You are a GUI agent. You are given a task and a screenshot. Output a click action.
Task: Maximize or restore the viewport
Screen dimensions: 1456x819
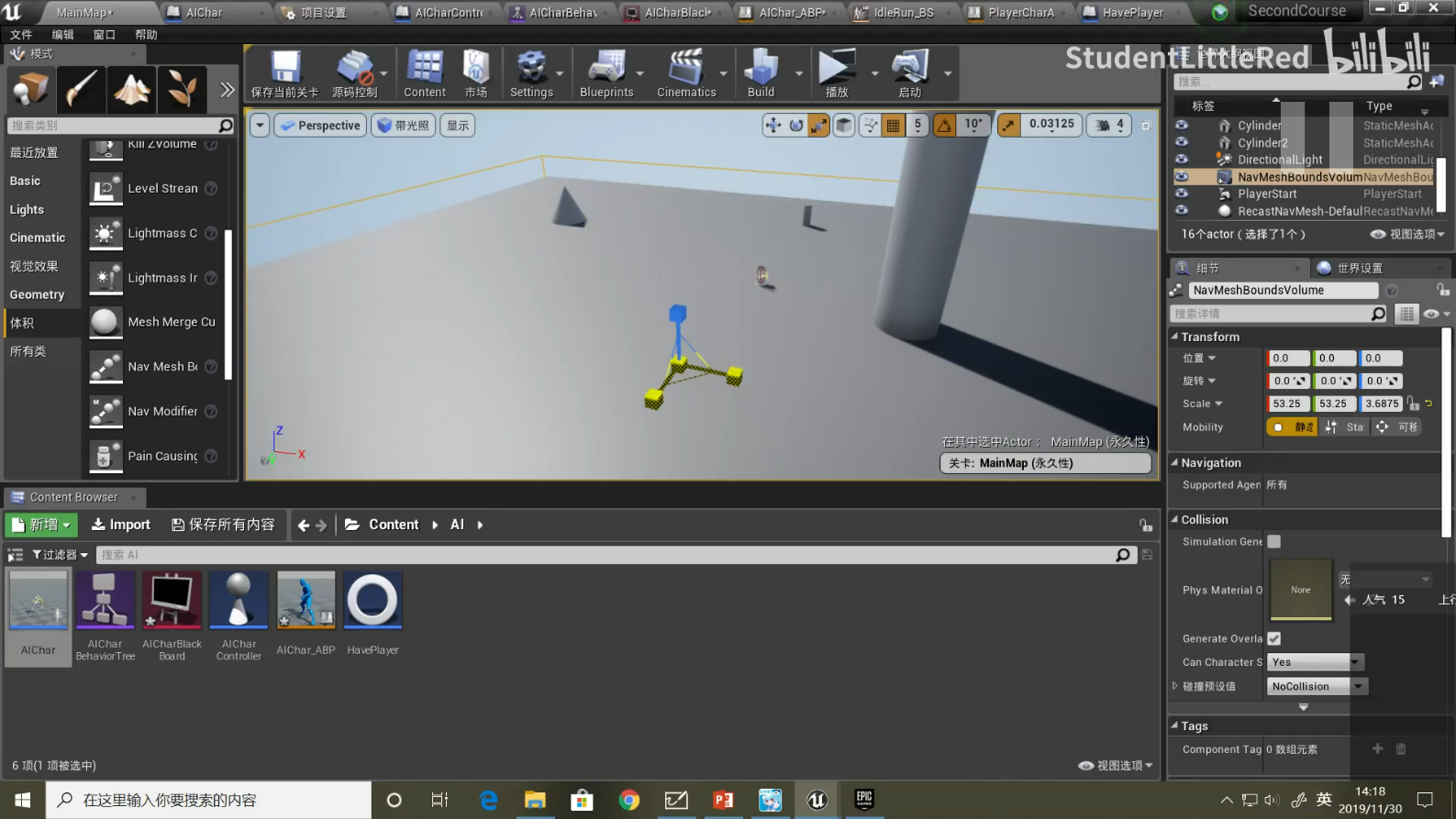coord(1145,126)
